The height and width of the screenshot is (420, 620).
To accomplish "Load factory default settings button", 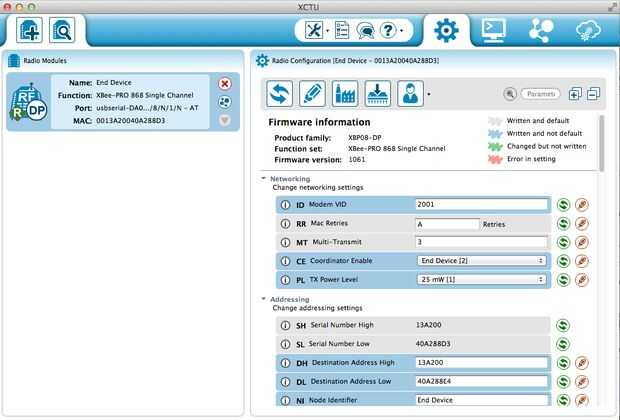I will tap(345, 94).
